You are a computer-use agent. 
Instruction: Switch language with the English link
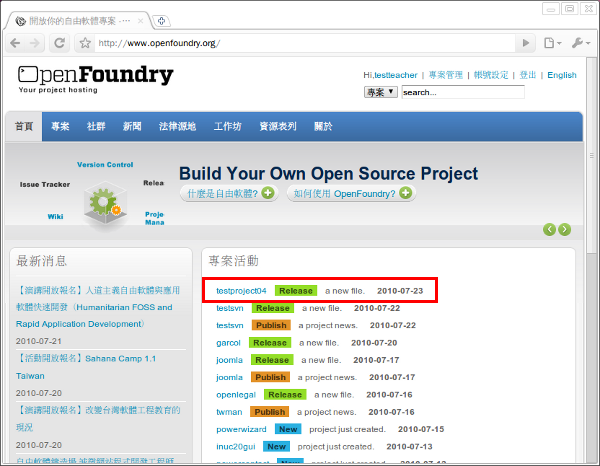(x=562, y=75)
